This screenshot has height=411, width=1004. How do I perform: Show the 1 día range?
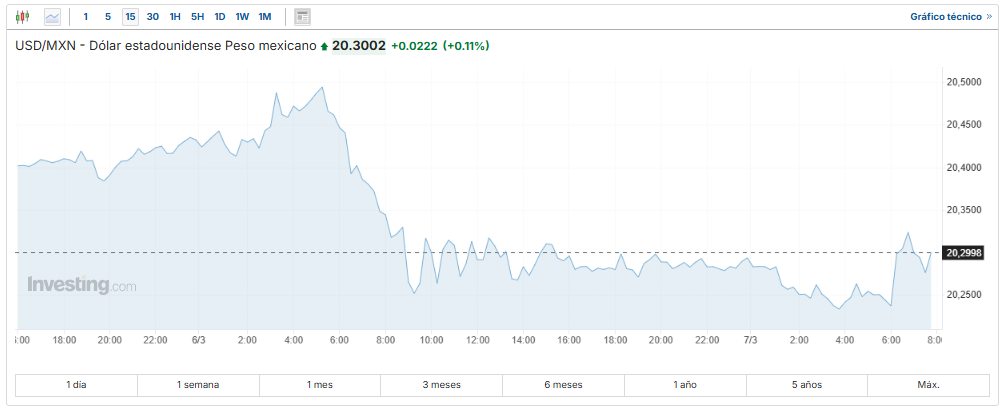click(76, 385)
